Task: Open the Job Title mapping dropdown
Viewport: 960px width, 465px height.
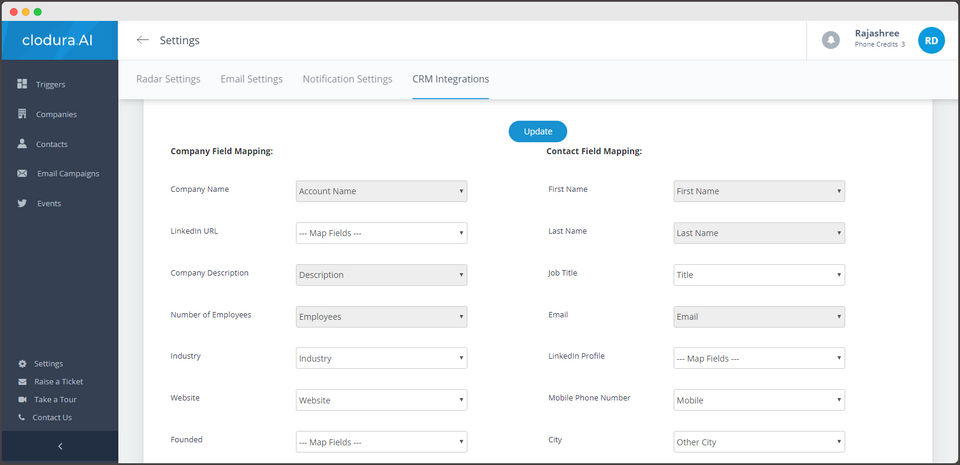Action: coord(759,275)
